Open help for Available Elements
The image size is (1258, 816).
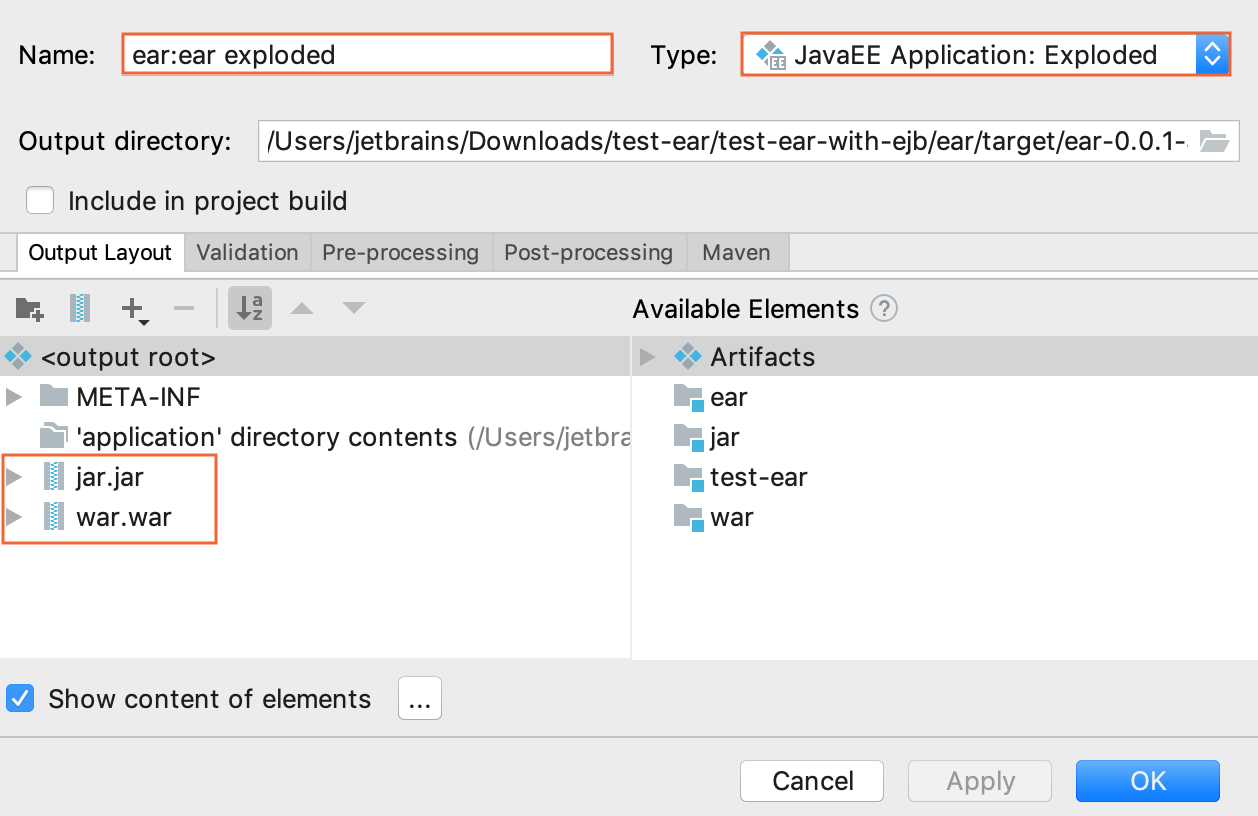pos(884,309)
